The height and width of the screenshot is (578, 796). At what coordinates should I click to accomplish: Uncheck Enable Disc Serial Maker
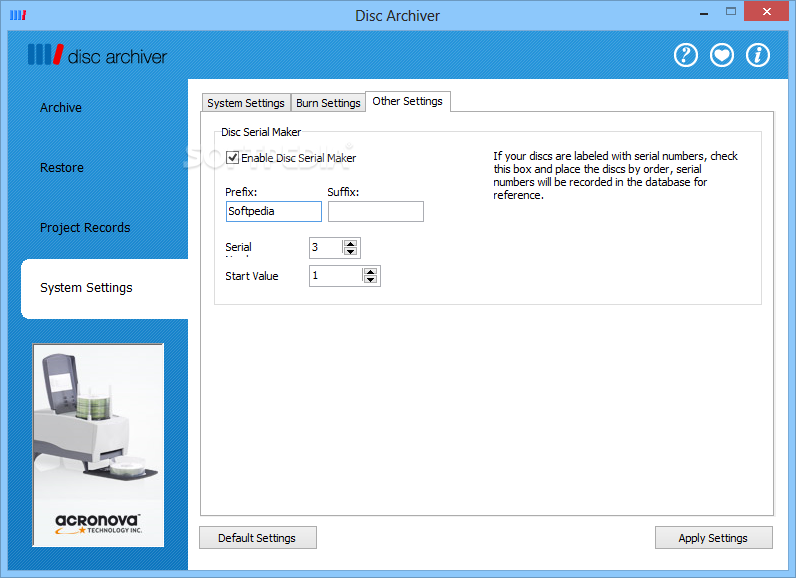[x=233, y=158]
